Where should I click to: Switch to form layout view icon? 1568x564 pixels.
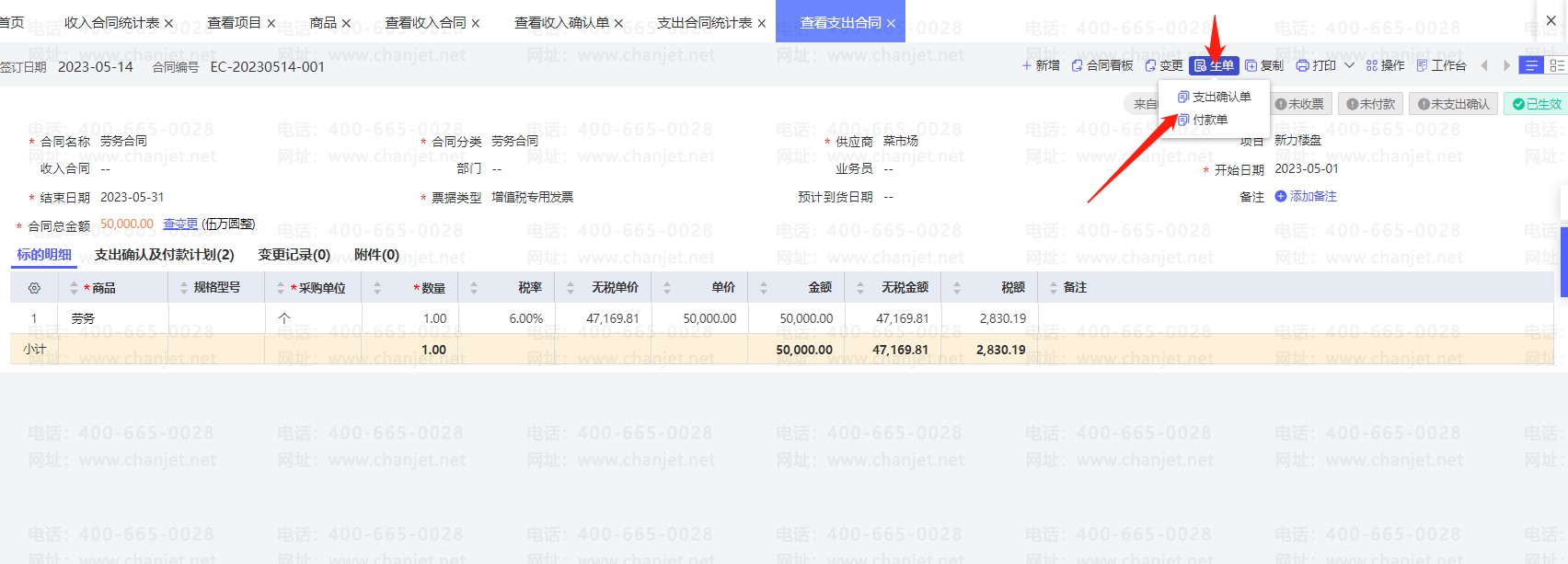tap(1531, 65)
